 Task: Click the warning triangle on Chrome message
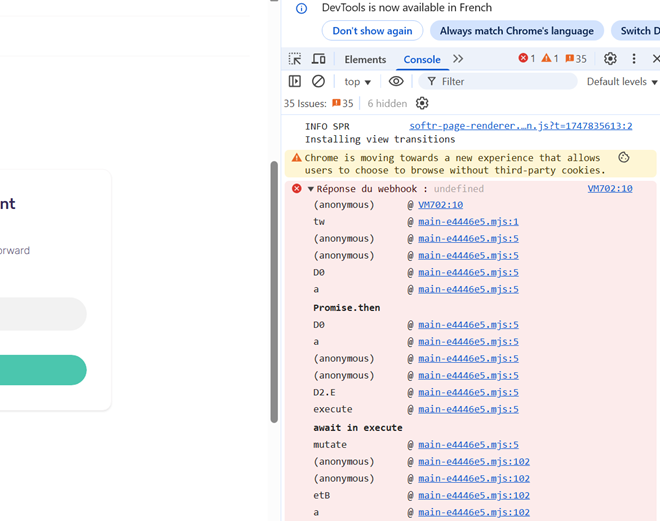[x=297, y=158]
